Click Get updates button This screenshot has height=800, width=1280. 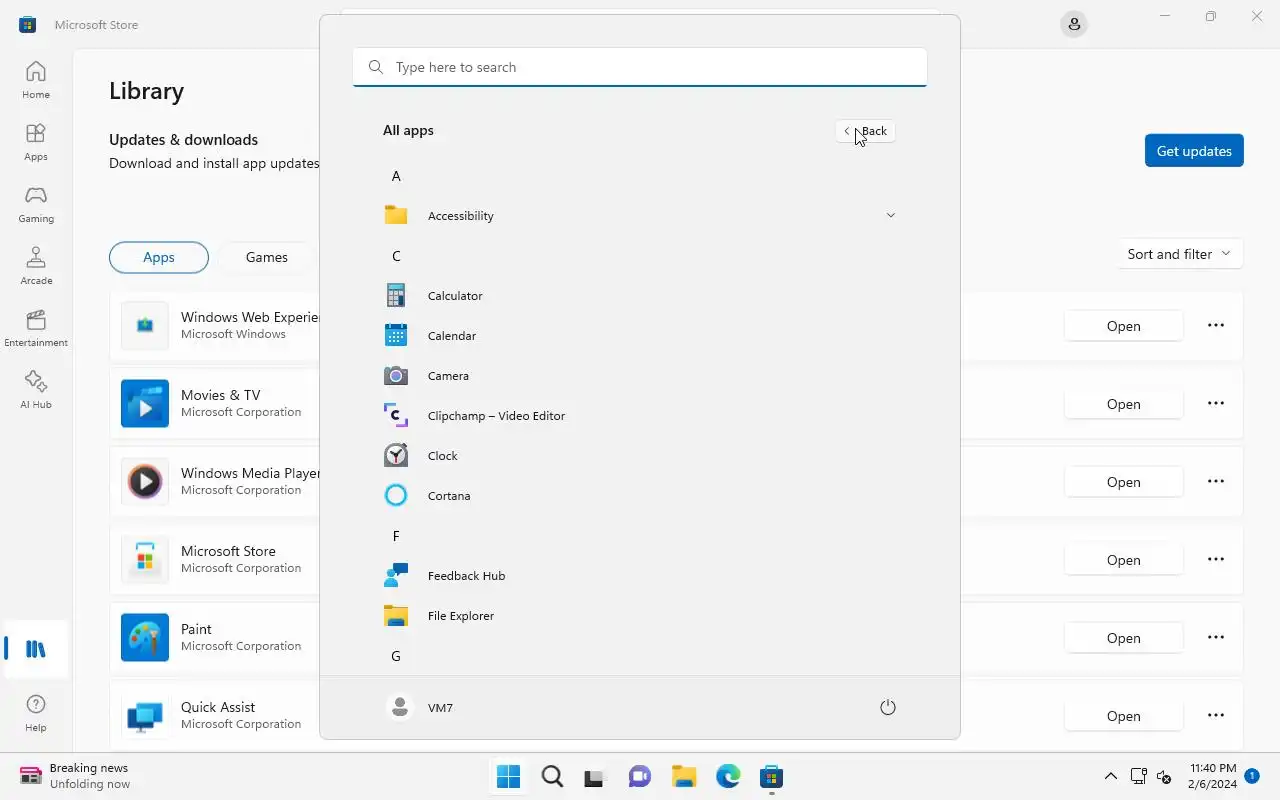click(x=1194, y=151)
